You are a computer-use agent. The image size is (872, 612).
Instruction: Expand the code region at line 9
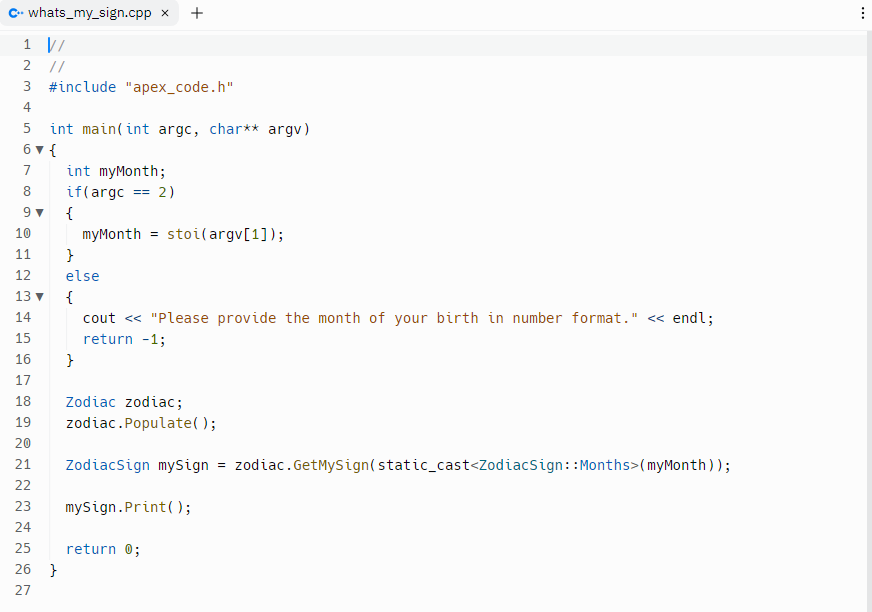tap(39, 212)
